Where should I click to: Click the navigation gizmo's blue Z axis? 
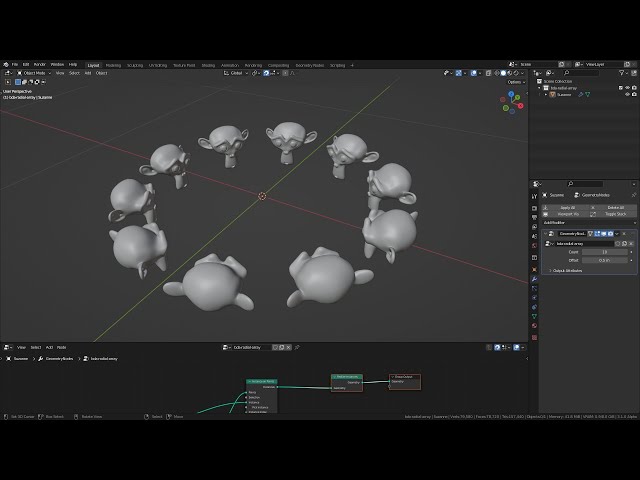pos(511,94)
